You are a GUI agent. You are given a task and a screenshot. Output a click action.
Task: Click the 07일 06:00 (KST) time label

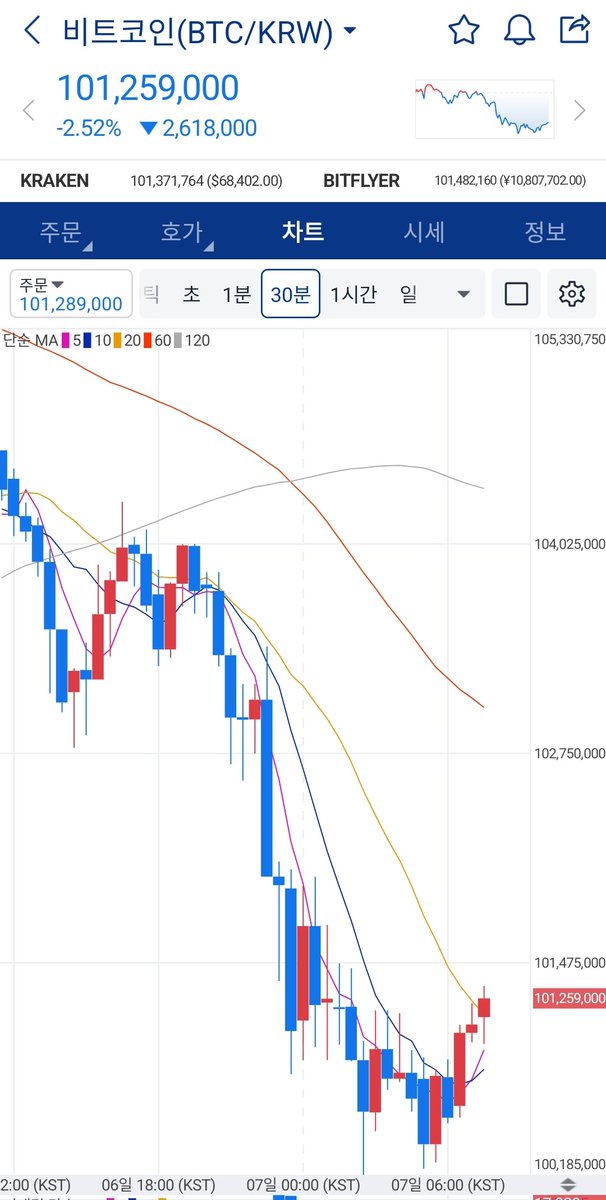447,1184
